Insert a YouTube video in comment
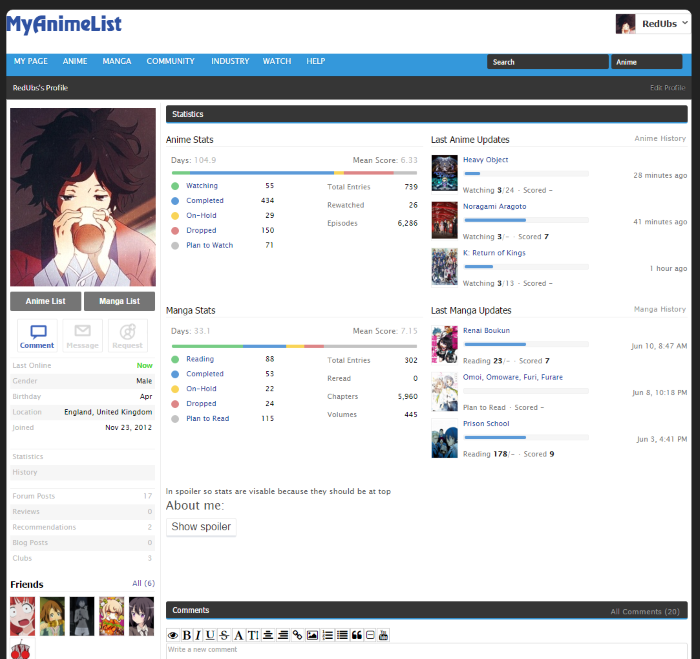The image size is (700, 659). pos(383,635)
